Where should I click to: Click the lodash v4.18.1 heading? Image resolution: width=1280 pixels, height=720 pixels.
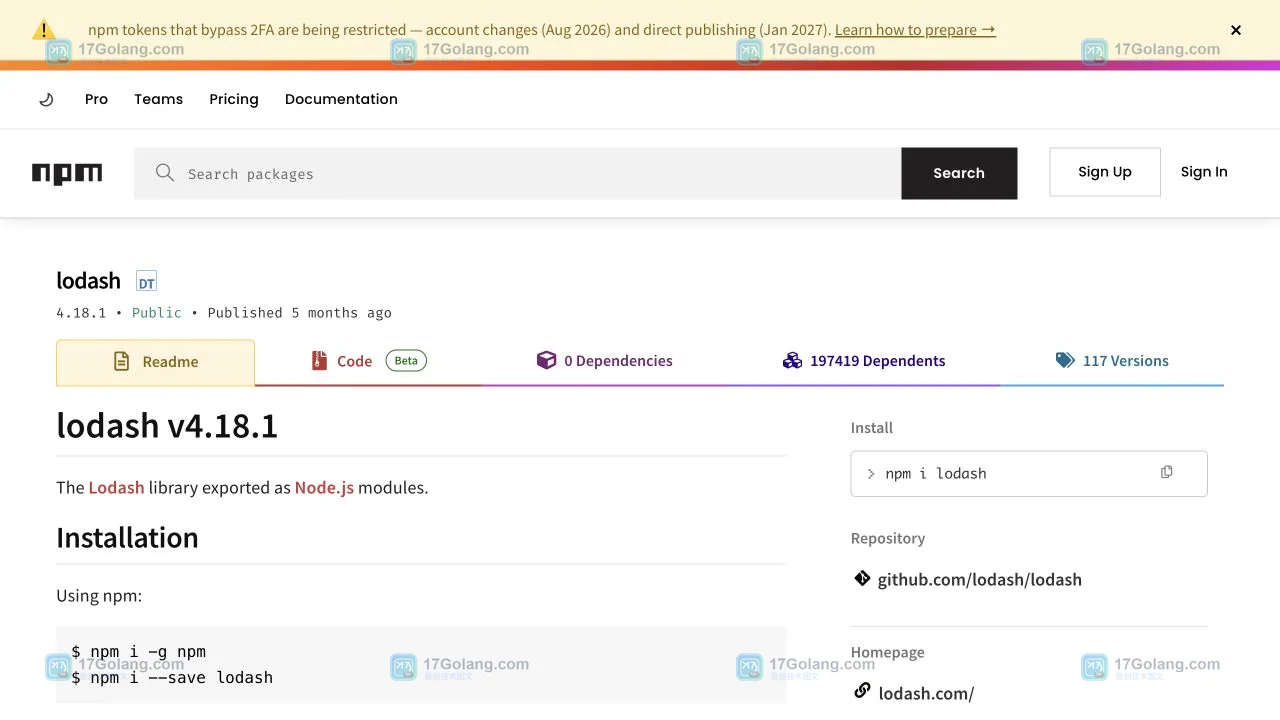[167, 426]
